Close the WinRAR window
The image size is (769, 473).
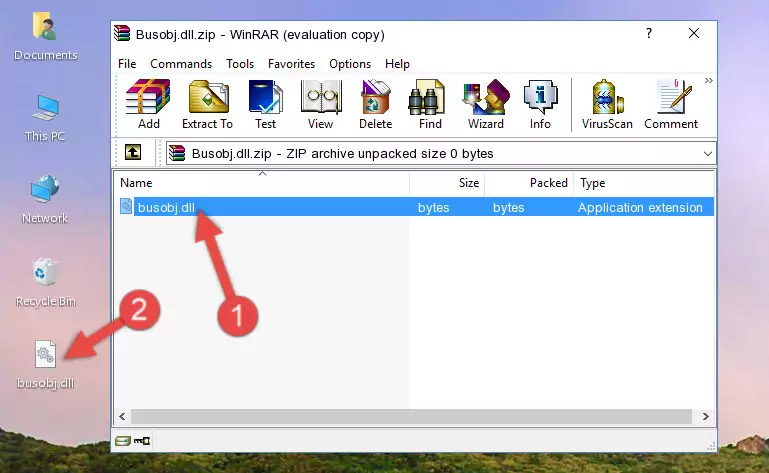tap(693, 33)
